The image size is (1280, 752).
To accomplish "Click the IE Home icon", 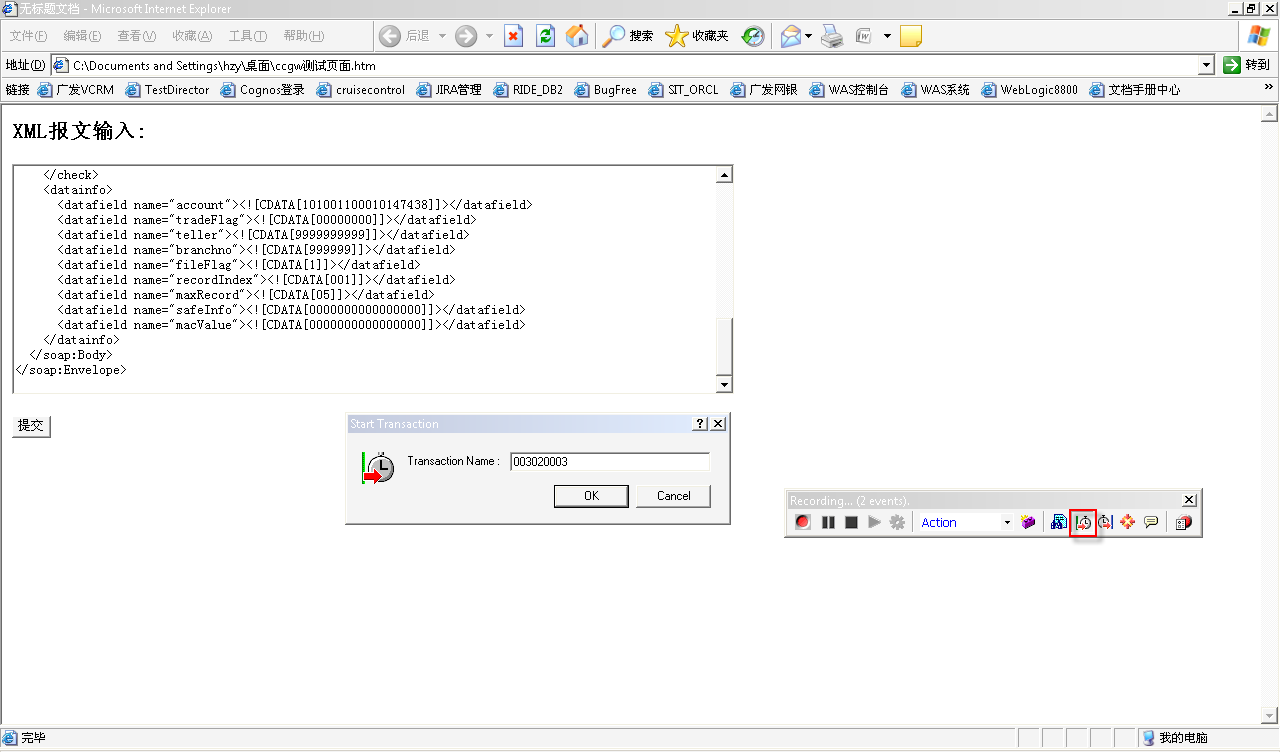I will (577, 36).
